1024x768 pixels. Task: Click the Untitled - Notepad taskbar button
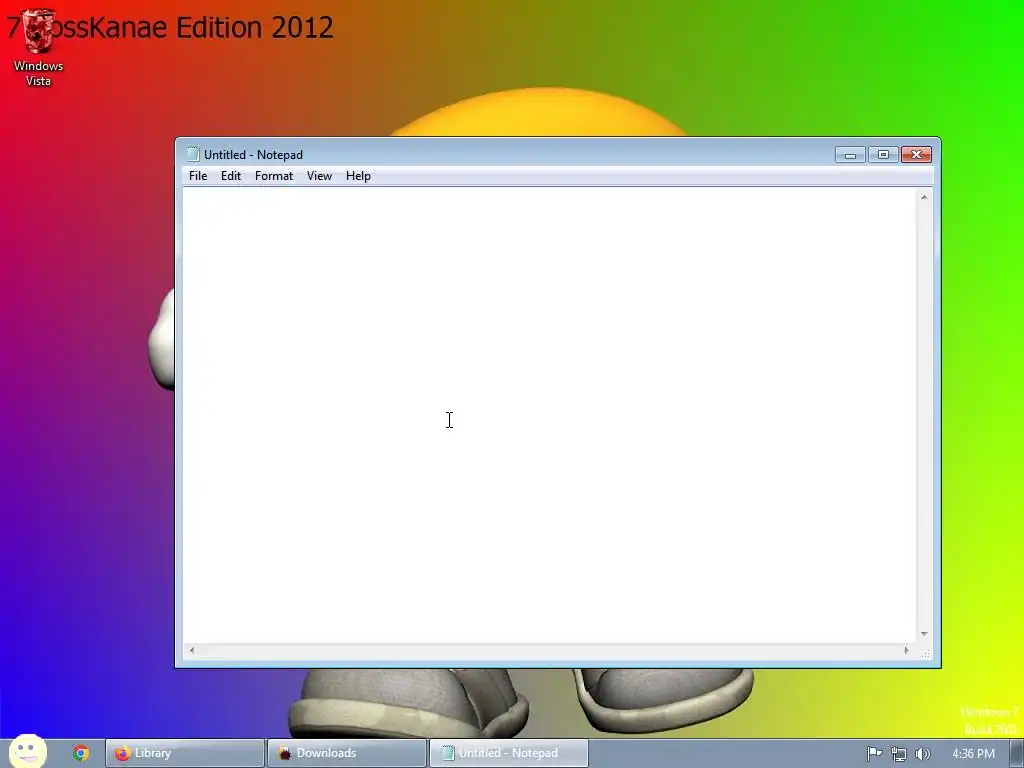509,753
